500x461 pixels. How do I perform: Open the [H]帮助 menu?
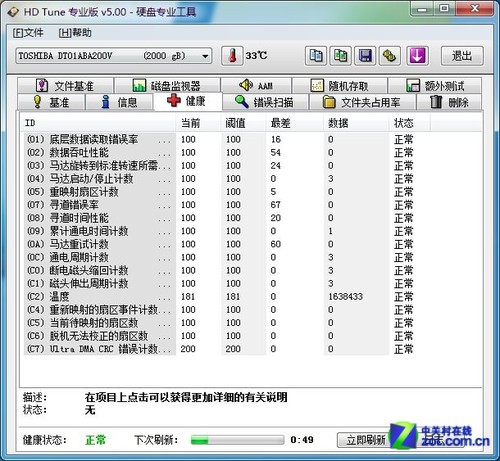pos(75,33)
